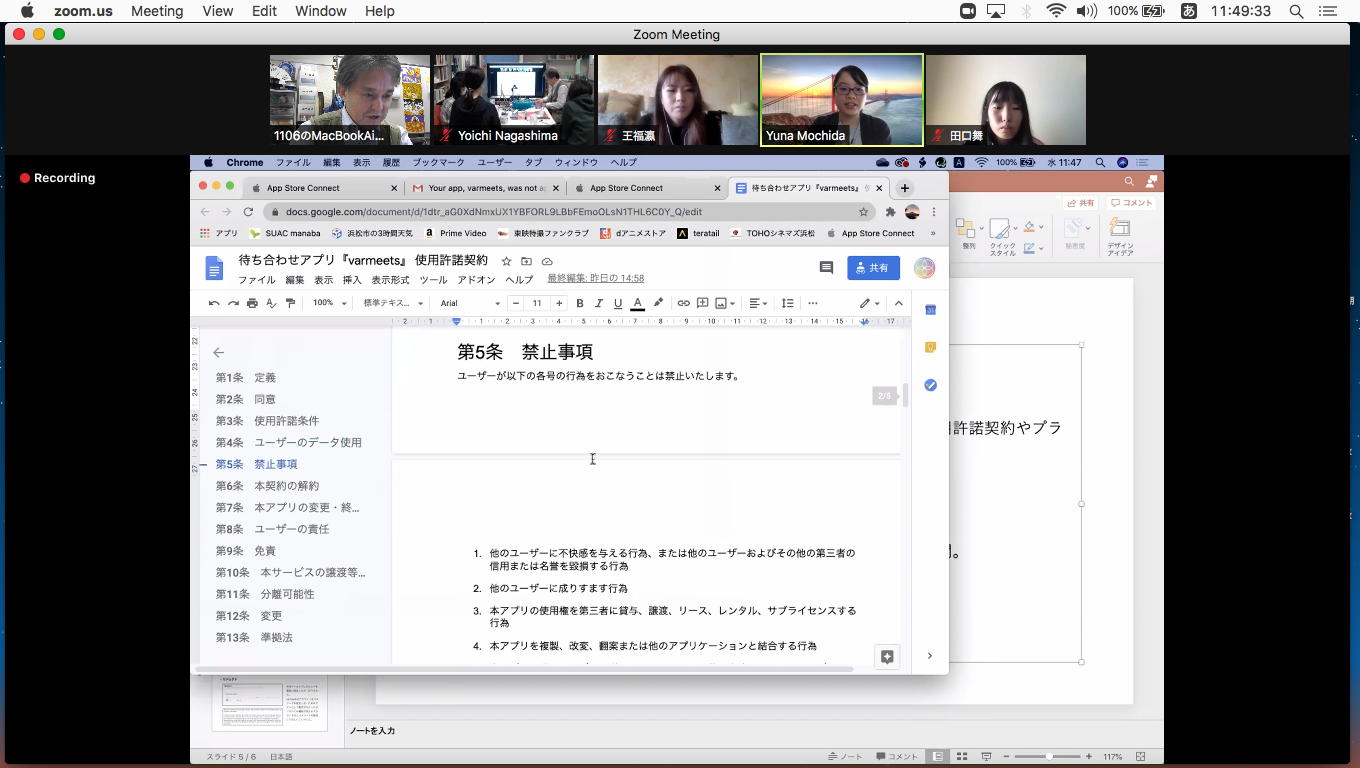
Task: Decrease font size with the minus button
Action: pos(516,303)
